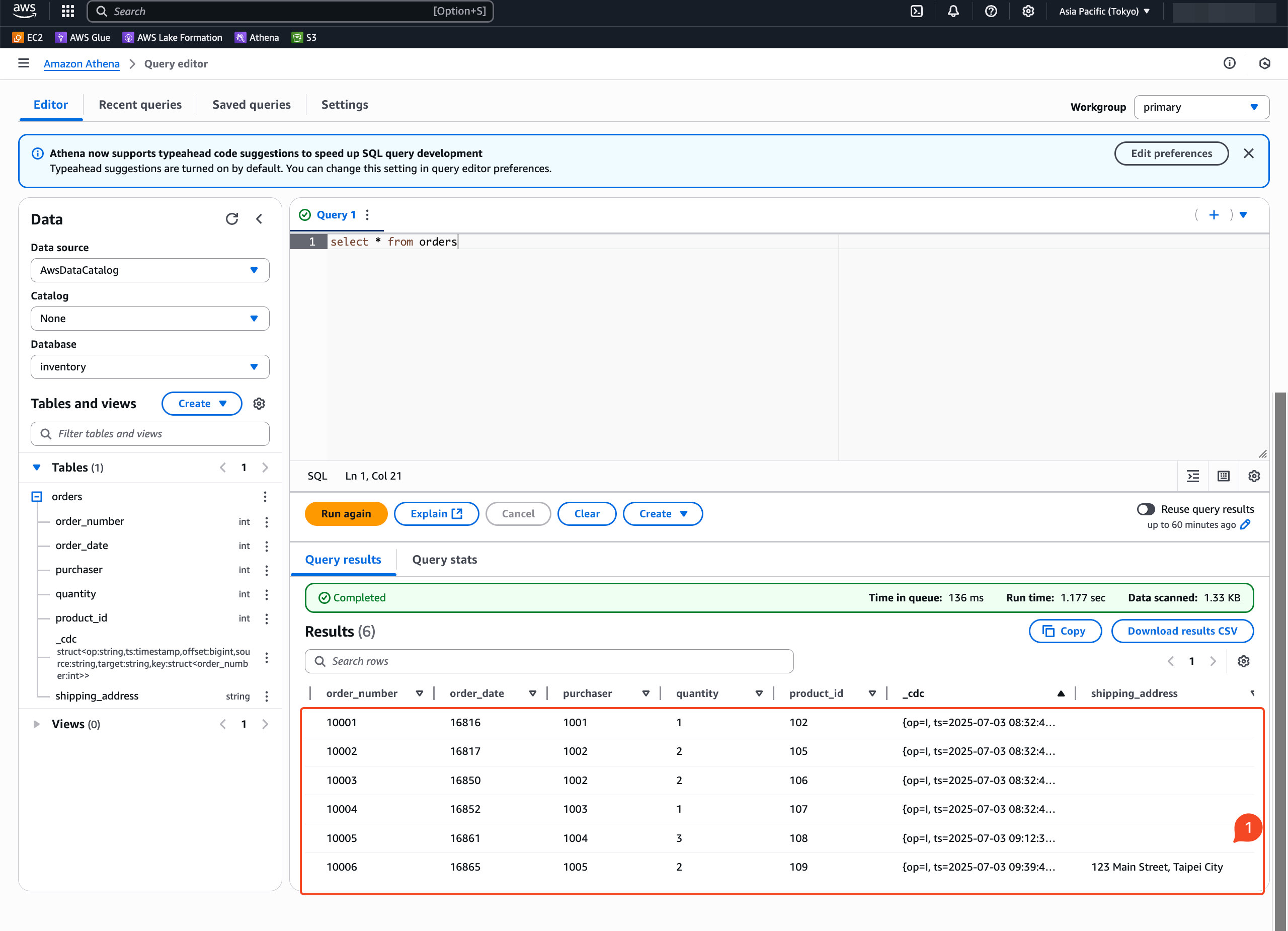This screenshot has height=931, width=1288.
Task: Click the Explain button
Action: [x=436, y=513]
